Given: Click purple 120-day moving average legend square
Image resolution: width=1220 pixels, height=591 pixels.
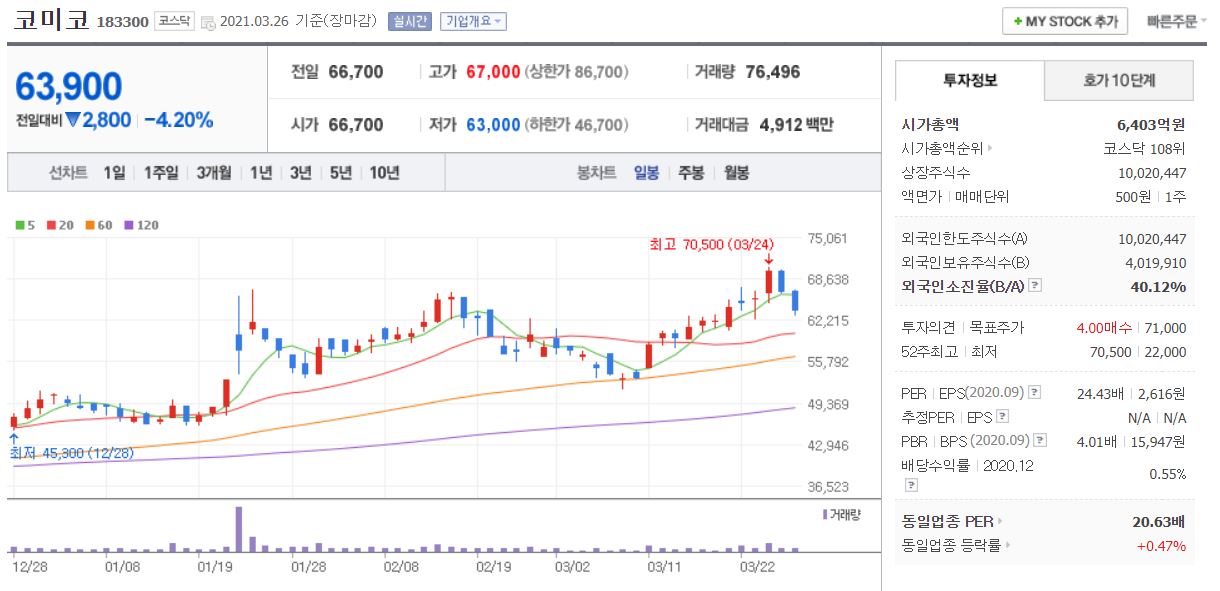Looking at the screenshot, I should click(x=127, y=226).
